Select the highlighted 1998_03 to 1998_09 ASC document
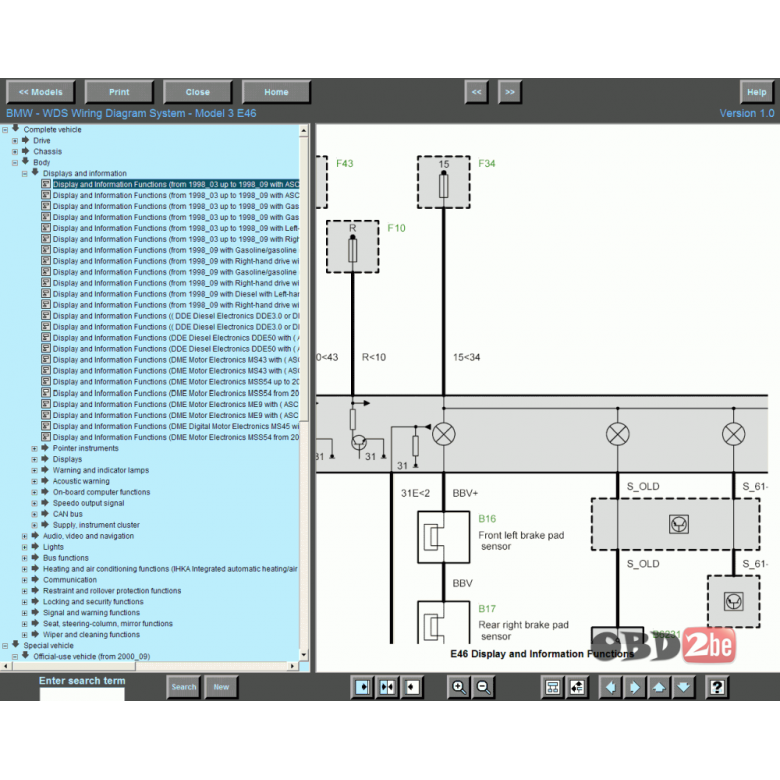 176,185
